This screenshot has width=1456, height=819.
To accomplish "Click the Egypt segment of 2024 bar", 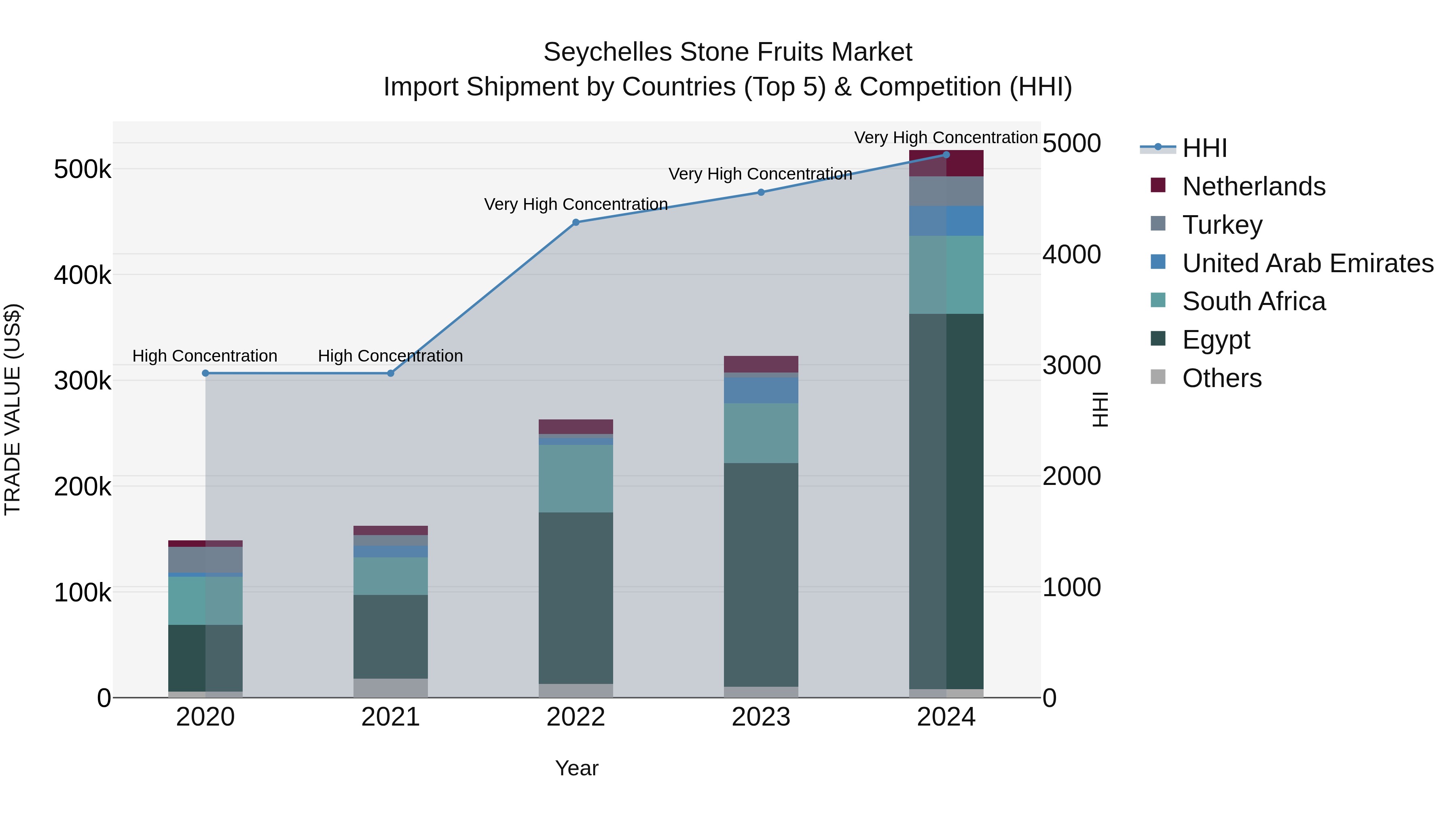I will (946, 502).
